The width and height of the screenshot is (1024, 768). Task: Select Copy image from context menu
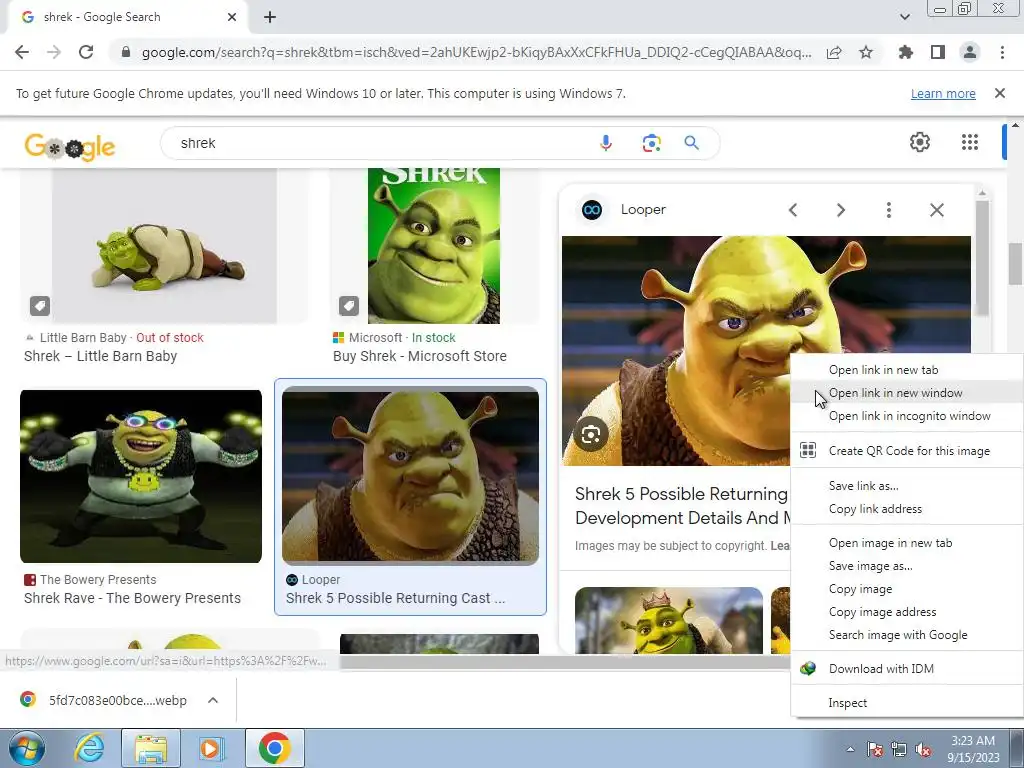[x=907, y=588]
